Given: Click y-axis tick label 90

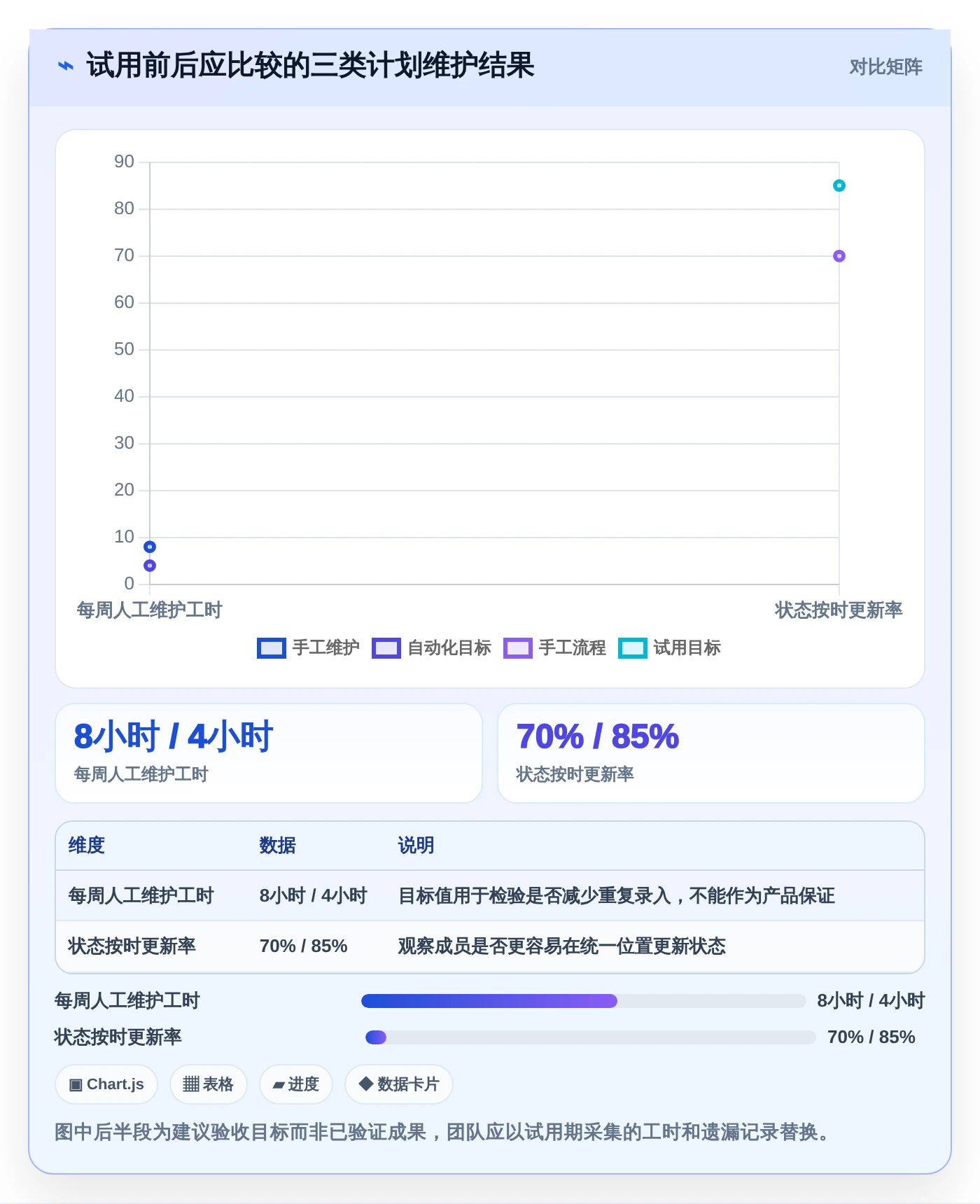Looking at the screenshot, I should pyautogui.click(x=124, y=162).
